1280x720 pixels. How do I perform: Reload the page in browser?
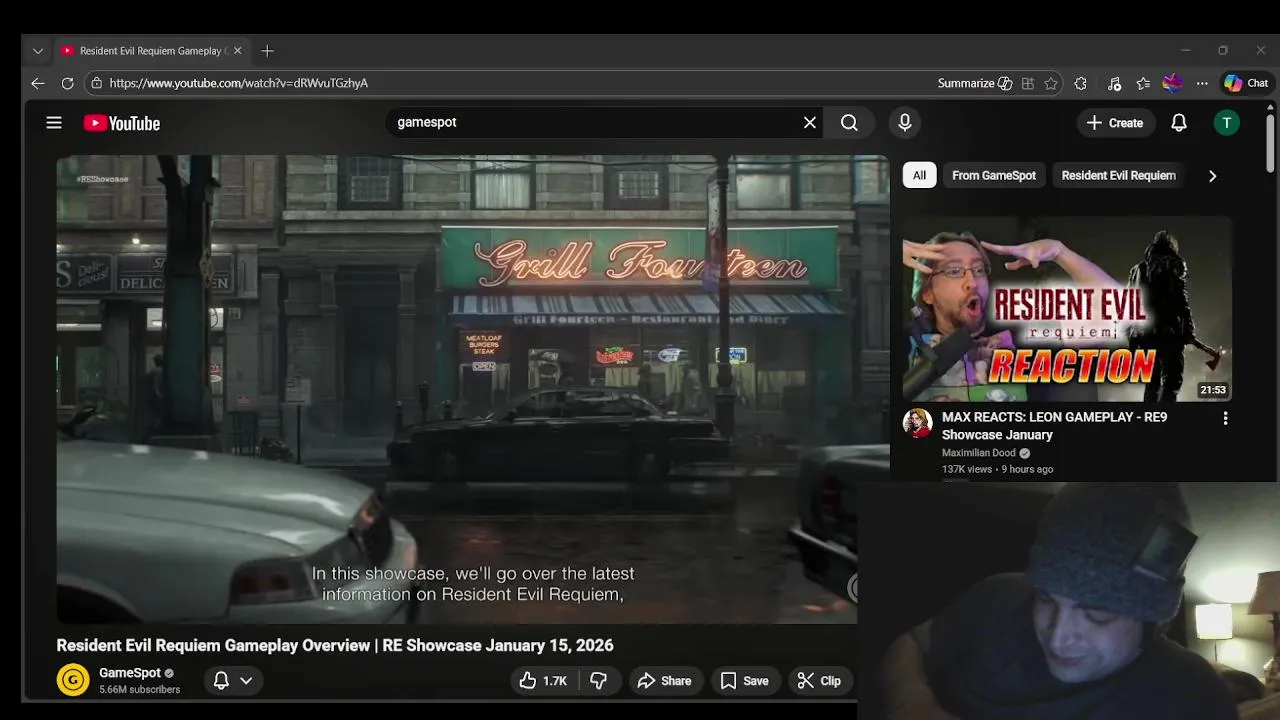click(x=67, y=83)
